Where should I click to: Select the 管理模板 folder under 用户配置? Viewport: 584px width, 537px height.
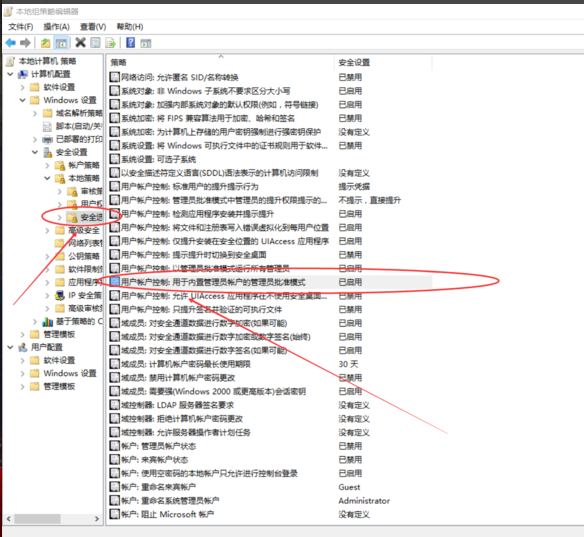(x=59, y=386)
